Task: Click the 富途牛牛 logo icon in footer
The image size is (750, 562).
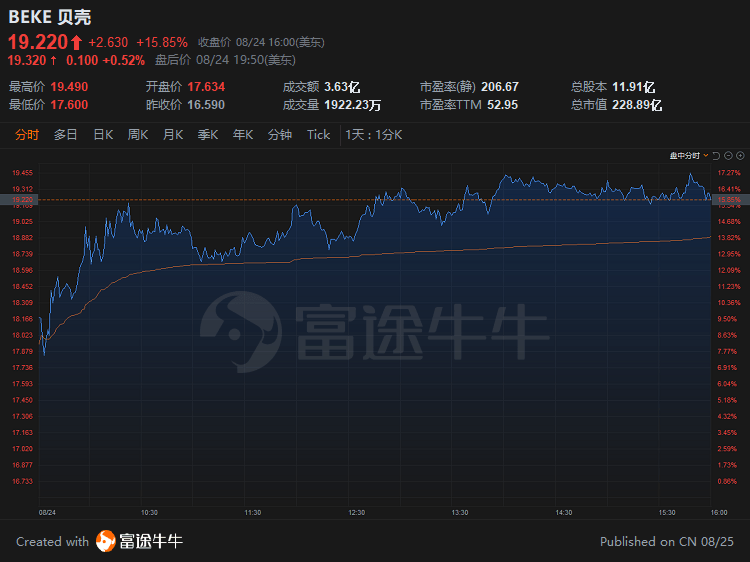Action: 106,541
